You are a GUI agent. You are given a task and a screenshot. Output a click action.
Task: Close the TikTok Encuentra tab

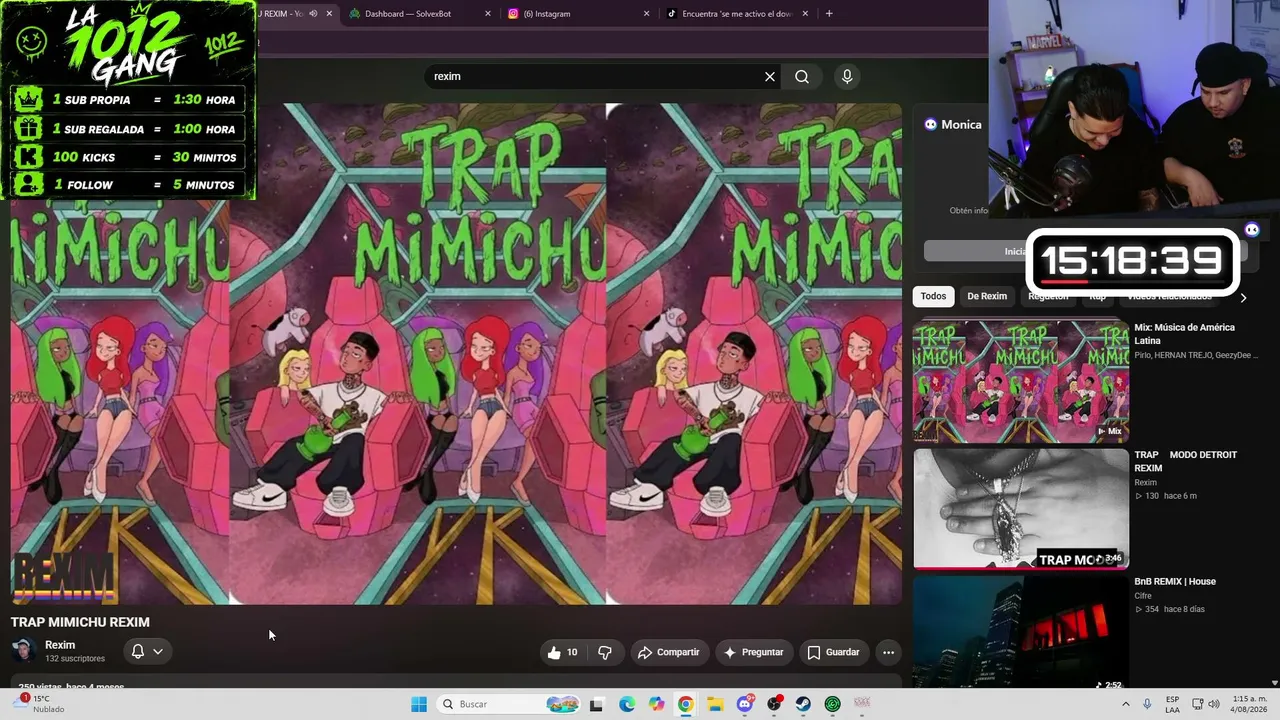tap(806, 14)
